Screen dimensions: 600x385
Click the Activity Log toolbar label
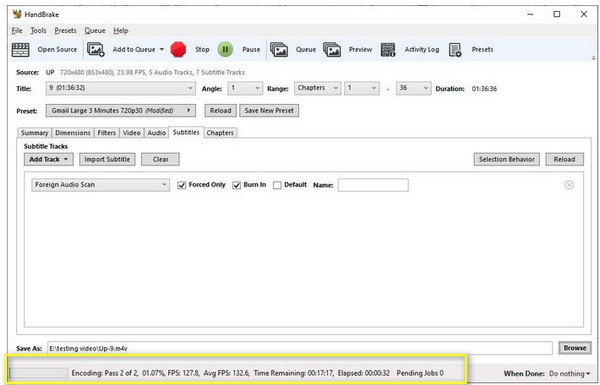click(422, 50)
